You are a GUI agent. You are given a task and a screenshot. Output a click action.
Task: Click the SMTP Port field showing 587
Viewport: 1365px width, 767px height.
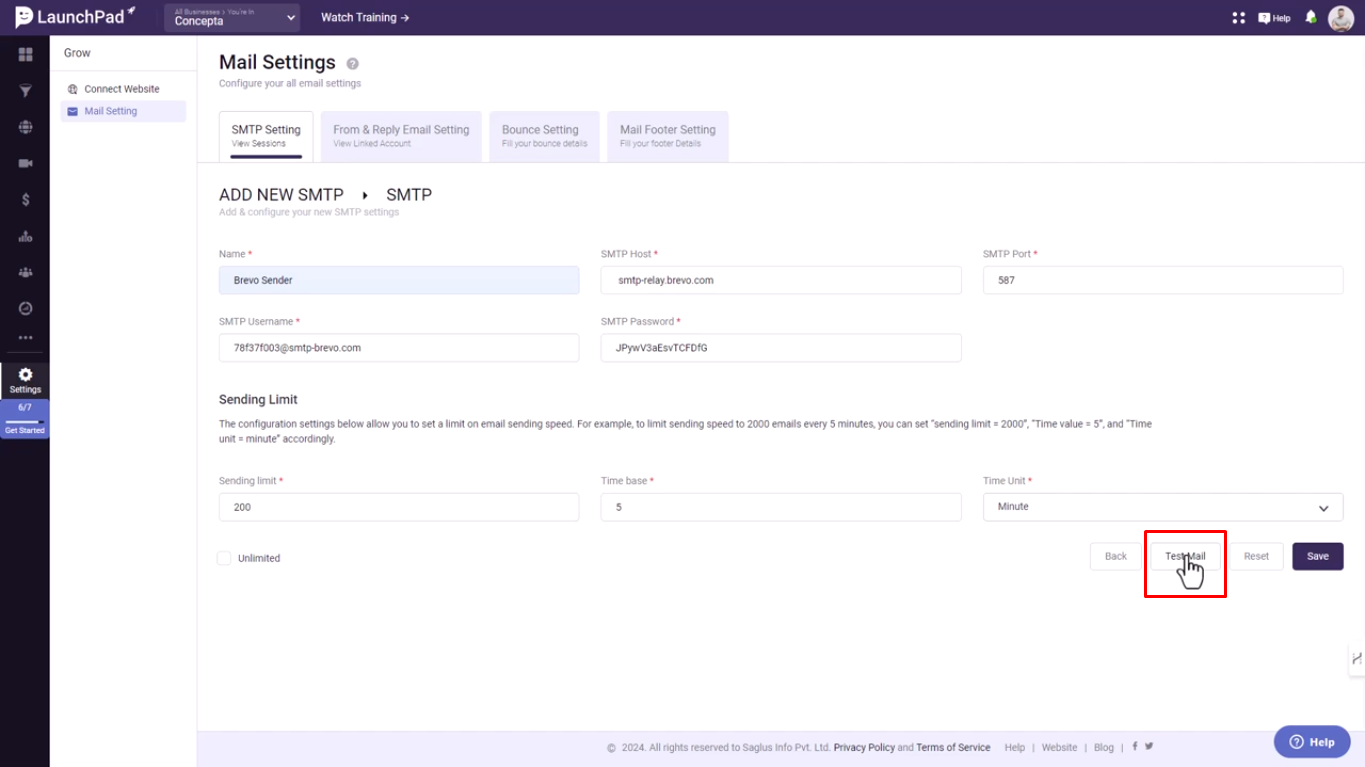1163,280
